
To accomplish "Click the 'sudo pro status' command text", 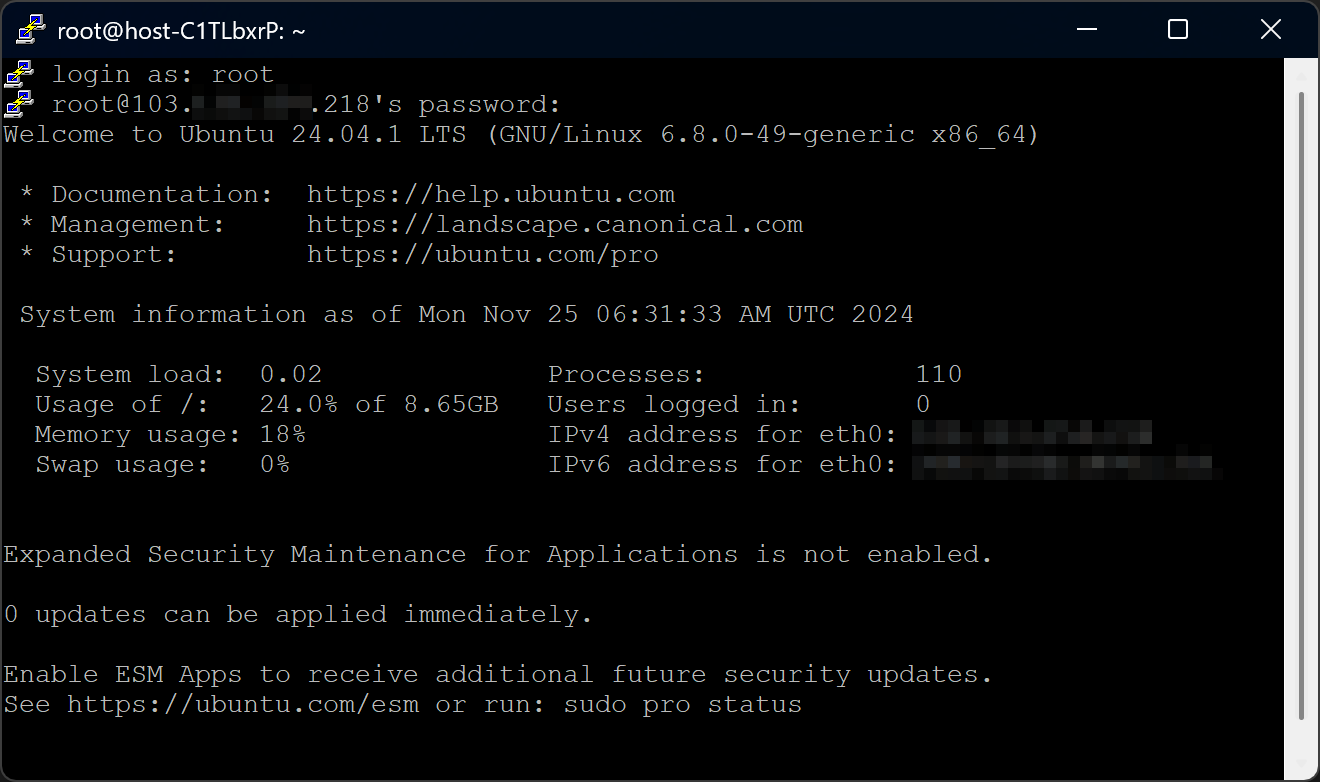I will (683, 704).
